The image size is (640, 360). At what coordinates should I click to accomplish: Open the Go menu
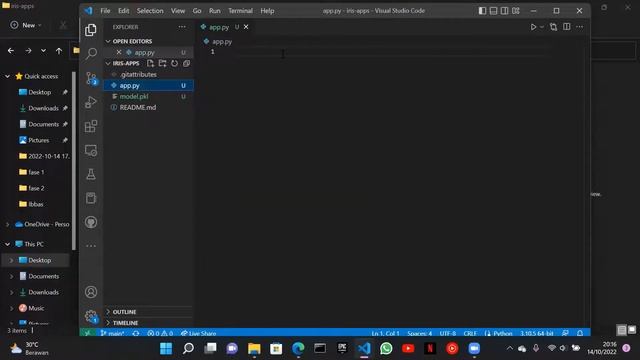(x=197, y=11)
